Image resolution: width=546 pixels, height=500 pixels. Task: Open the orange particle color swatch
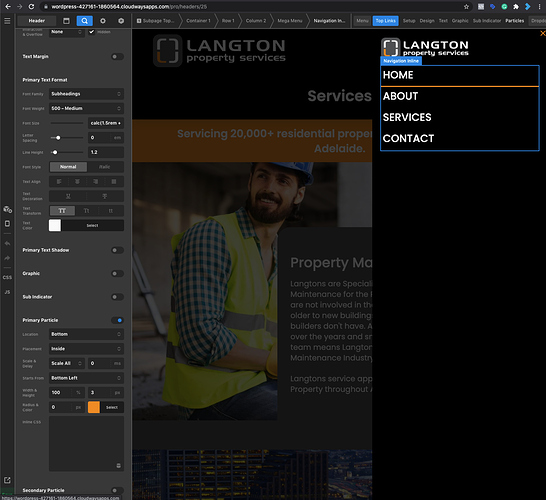click(x=94, y=407)
